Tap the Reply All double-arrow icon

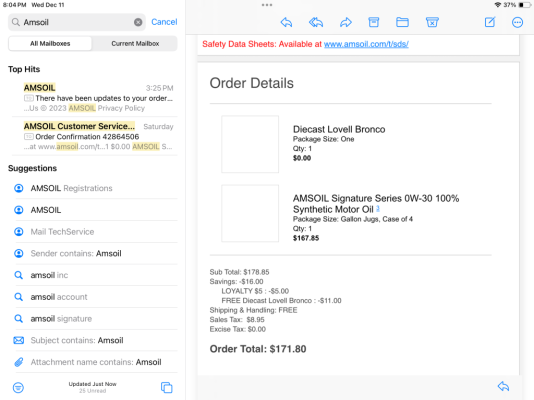click(316, 22)
